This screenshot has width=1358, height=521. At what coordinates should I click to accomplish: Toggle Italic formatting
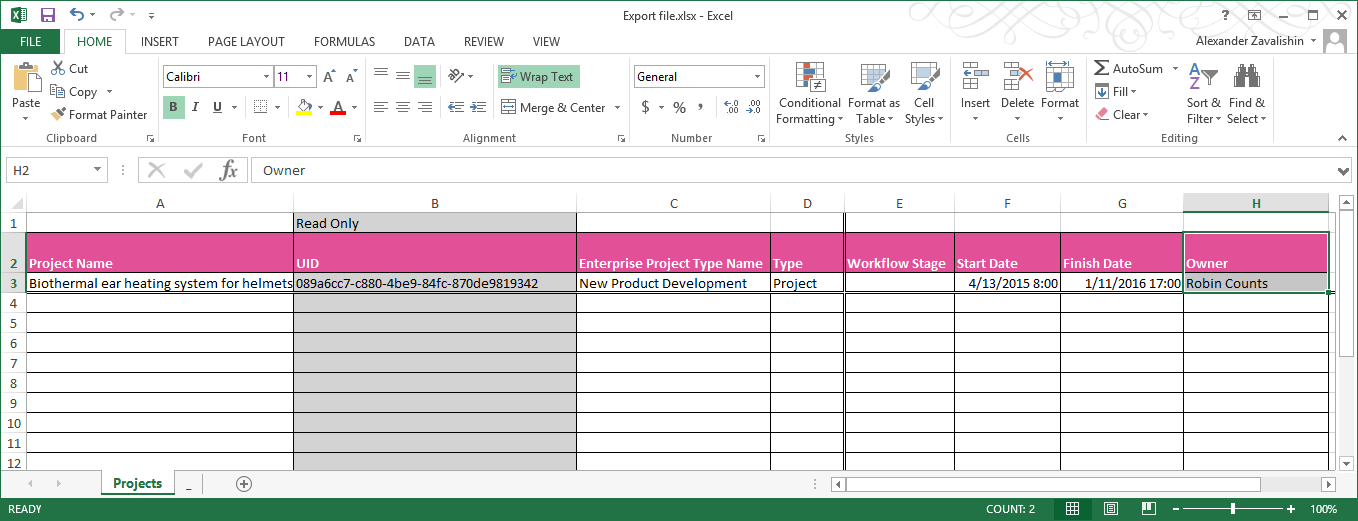click(x=195, y=108)
